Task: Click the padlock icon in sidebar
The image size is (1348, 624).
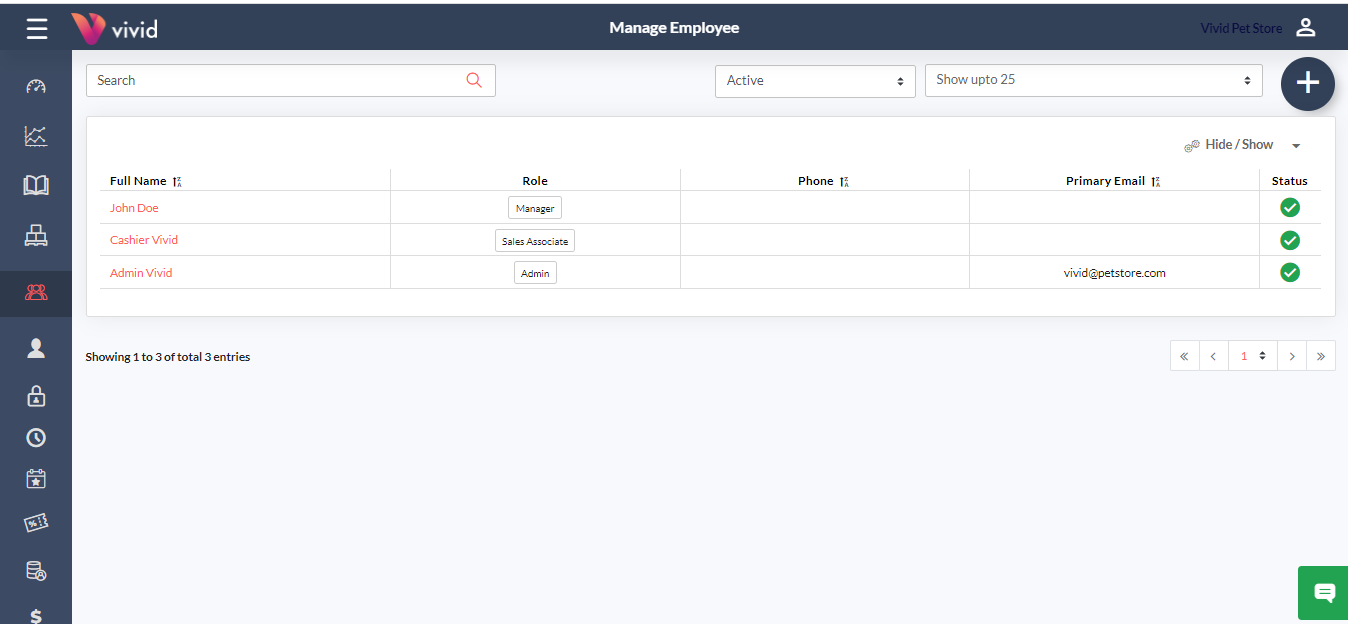Action: click(x=36, y=396)
